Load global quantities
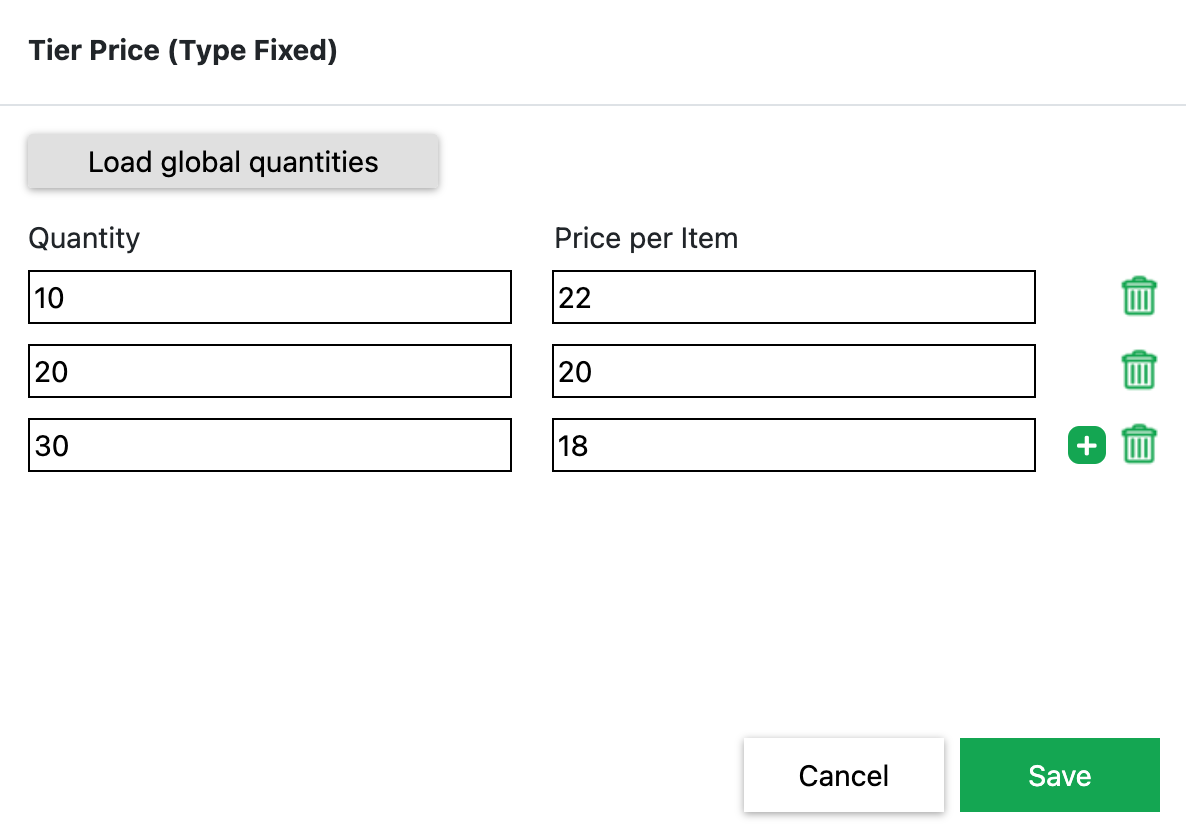This screenshot has height=838, width=1186. point(233,162)
